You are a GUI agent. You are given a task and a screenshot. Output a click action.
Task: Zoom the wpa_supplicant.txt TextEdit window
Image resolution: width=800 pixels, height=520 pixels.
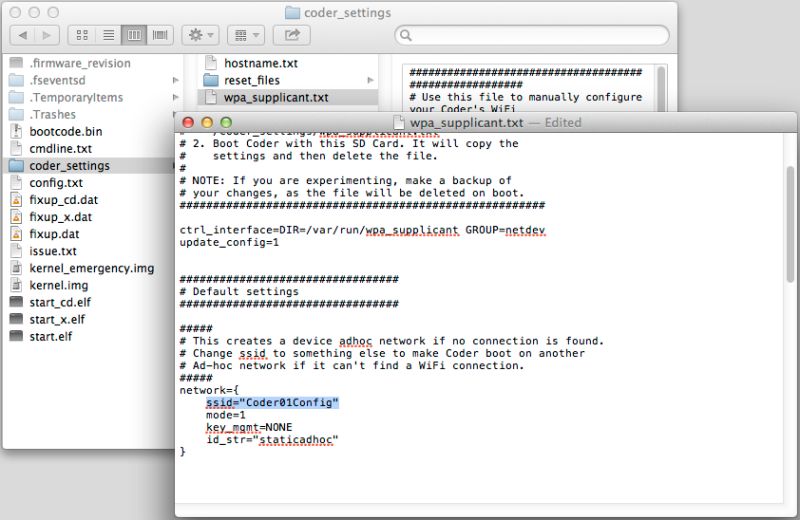(x=226, y=122)
